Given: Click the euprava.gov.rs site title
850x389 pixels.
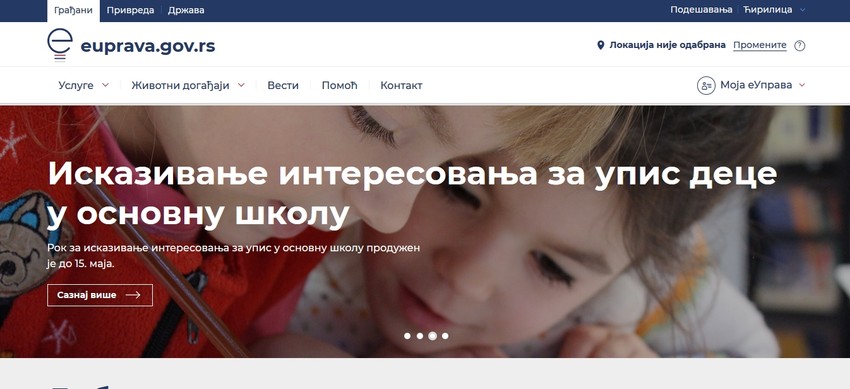Looking at the screenshot, I should click(x=147, y=47).
